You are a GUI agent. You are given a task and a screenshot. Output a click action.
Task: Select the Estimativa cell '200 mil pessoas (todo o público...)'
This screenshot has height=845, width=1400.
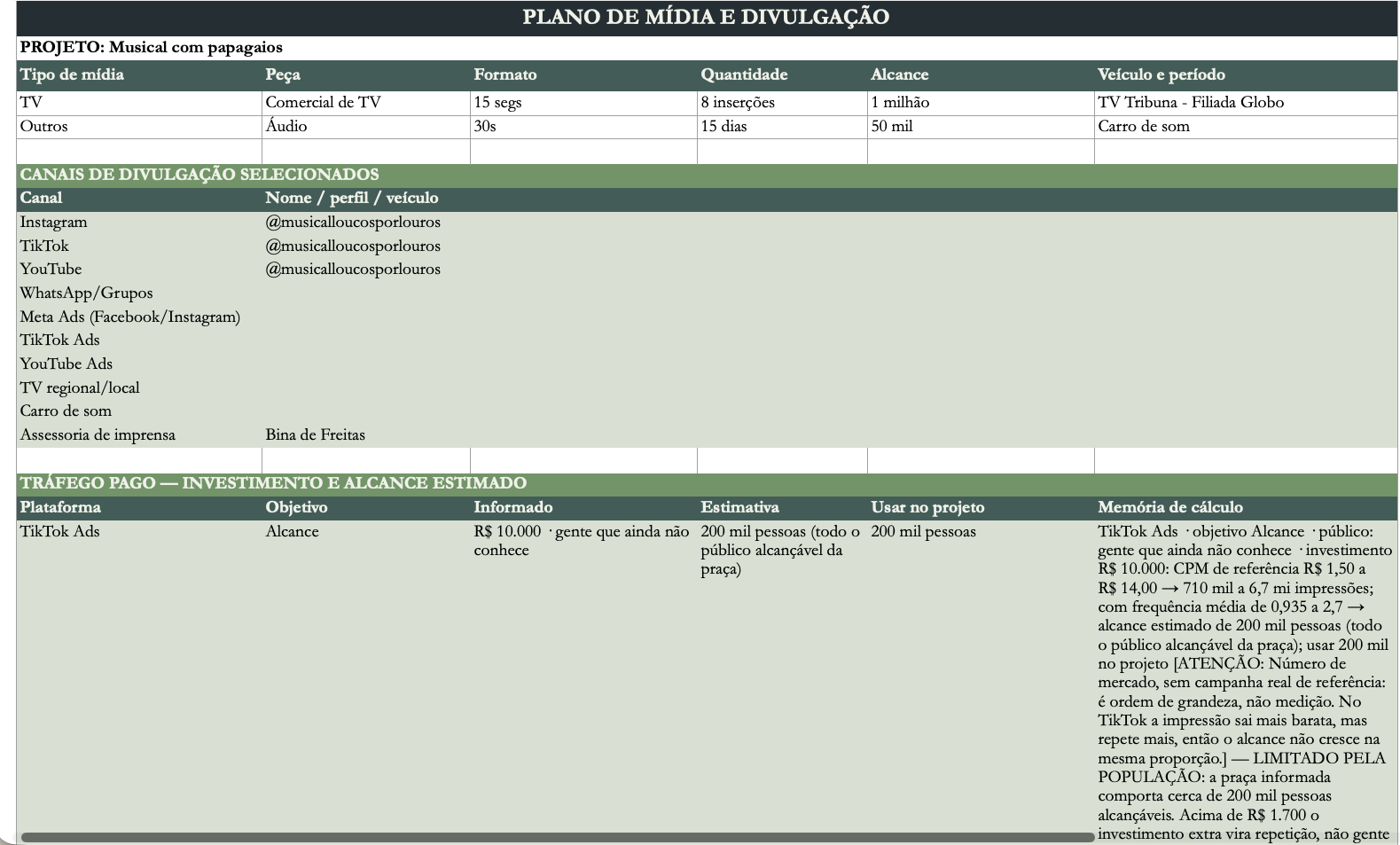pos(780,551)
